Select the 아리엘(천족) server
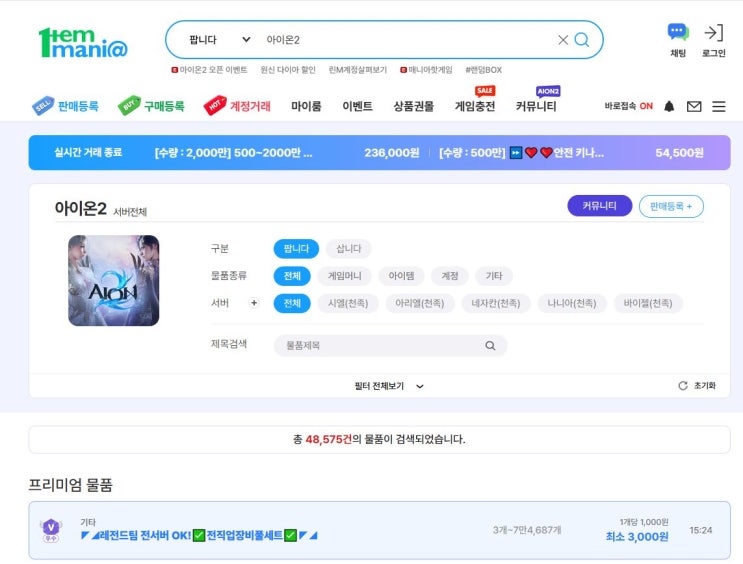This screenshot has height=564, width=743. (420, 303)
